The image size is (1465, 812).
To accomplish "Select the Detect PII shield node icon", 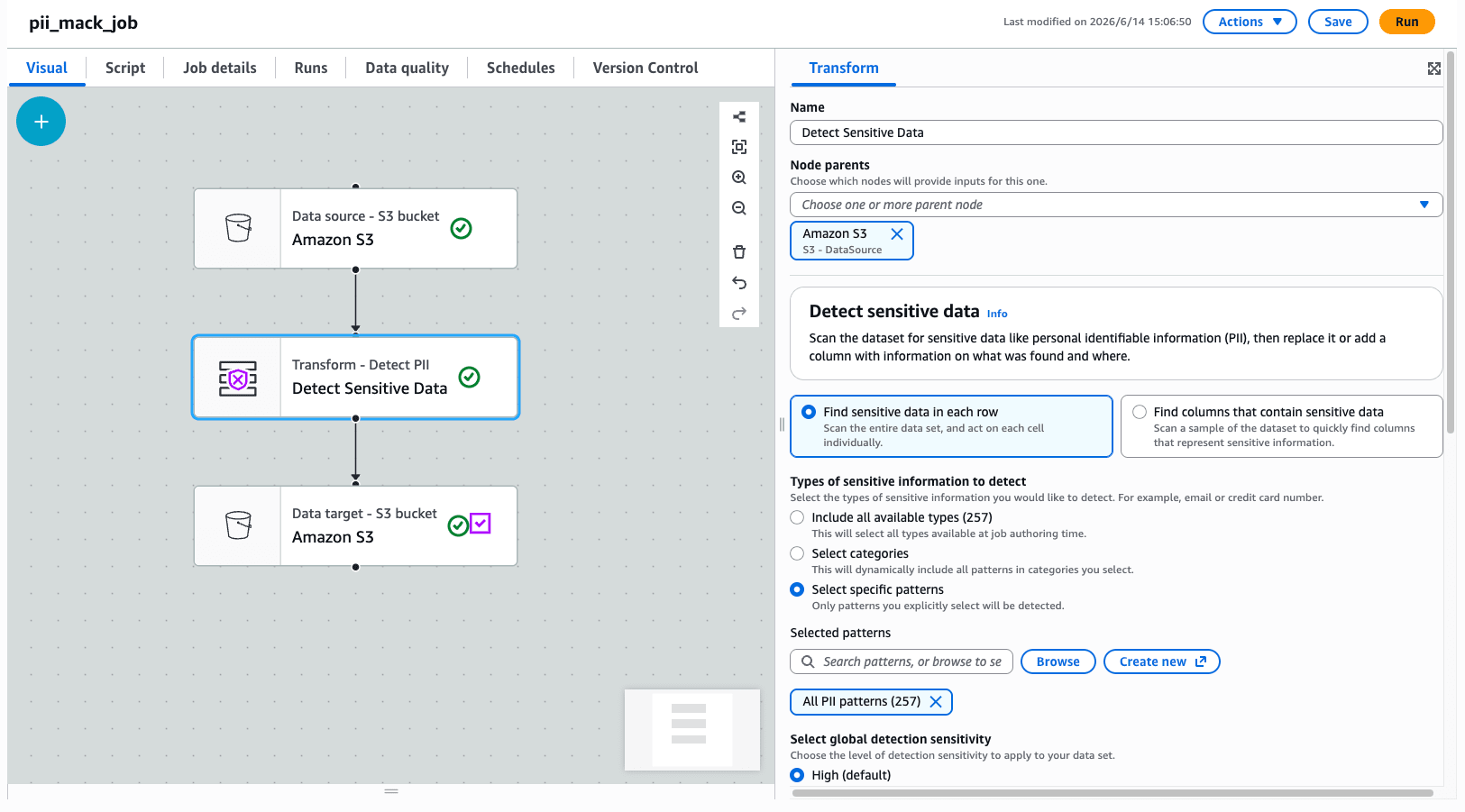I will (238, 379).
